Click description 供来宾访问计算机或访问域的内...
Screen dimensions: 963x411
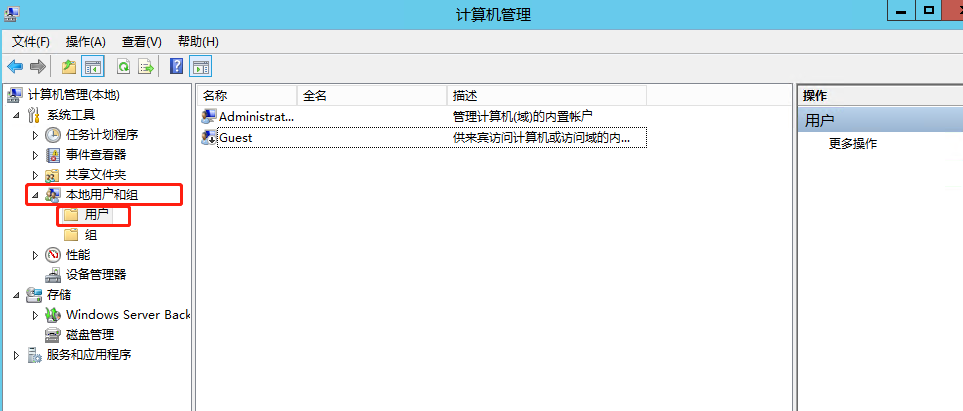(x=541, y=138)
